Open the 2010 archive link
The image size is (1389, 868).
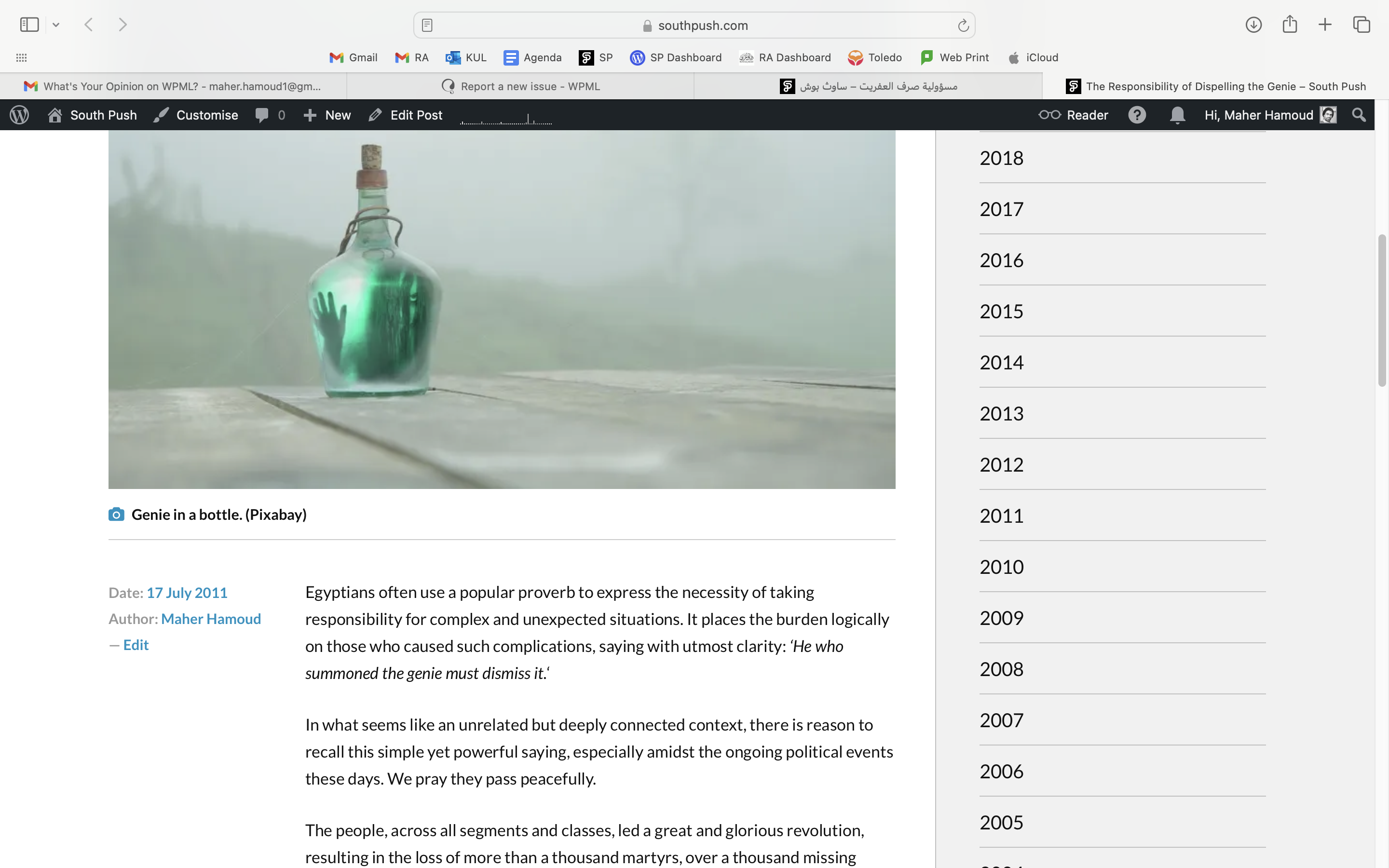coord(1002,567)
